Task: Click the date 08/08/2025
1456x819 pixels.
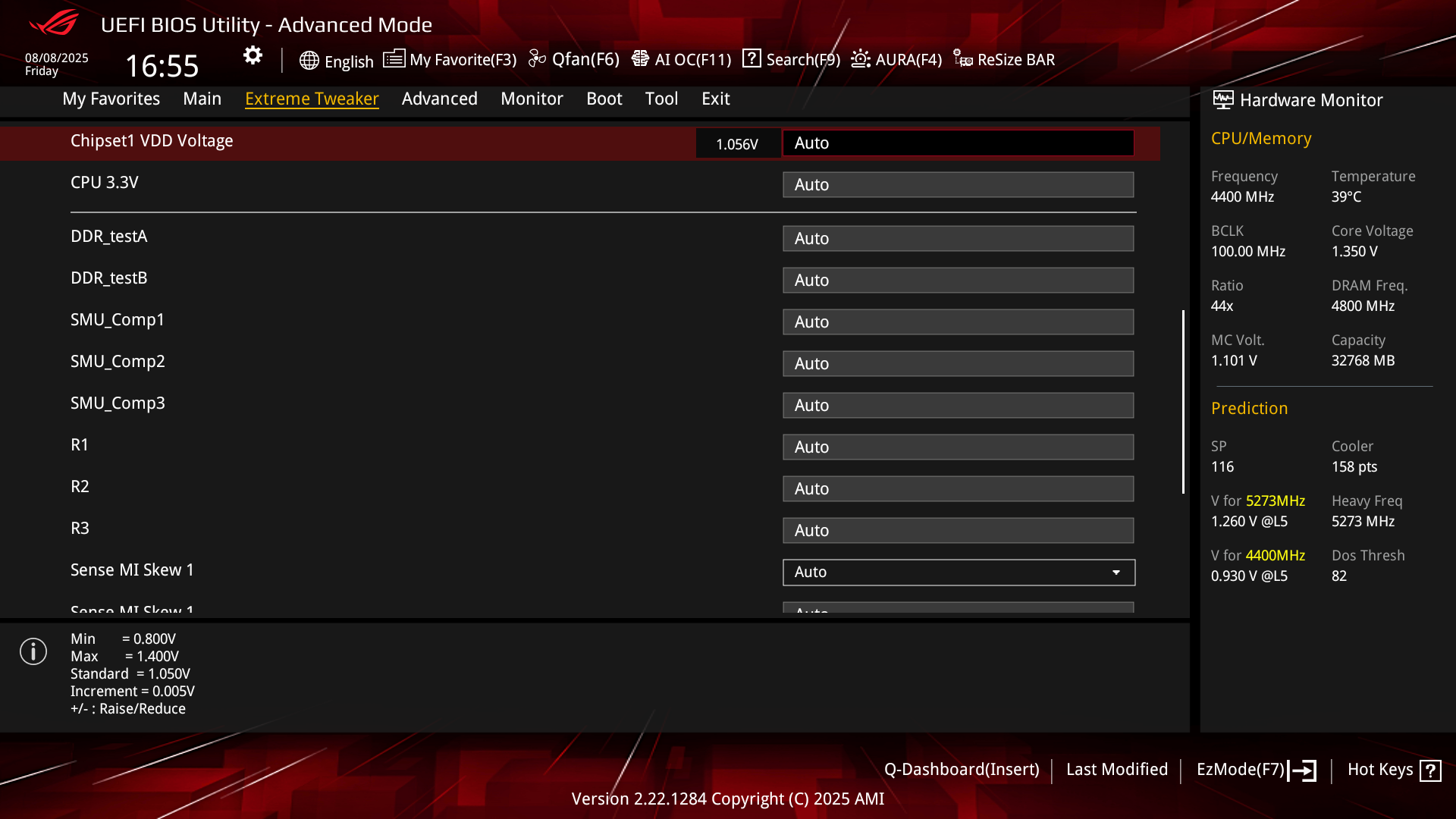Action: [x=57, y=58]
